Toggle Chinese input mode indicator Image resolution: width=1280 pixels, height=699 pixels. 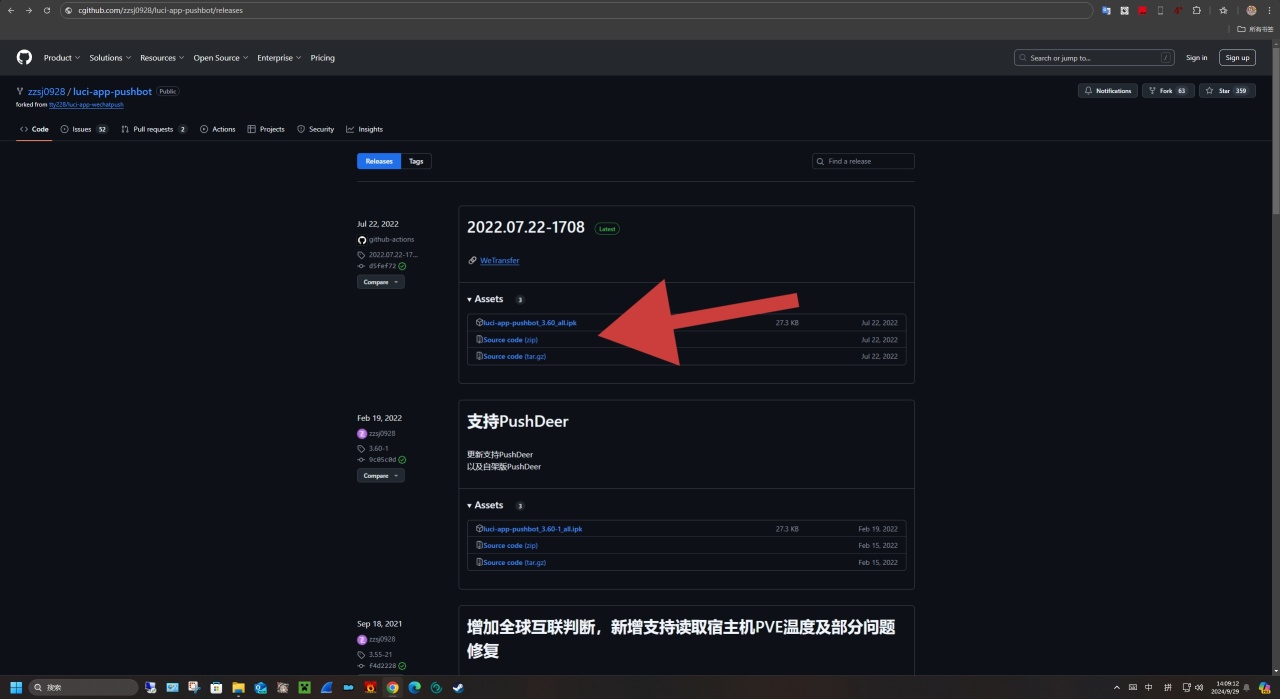1148,687
